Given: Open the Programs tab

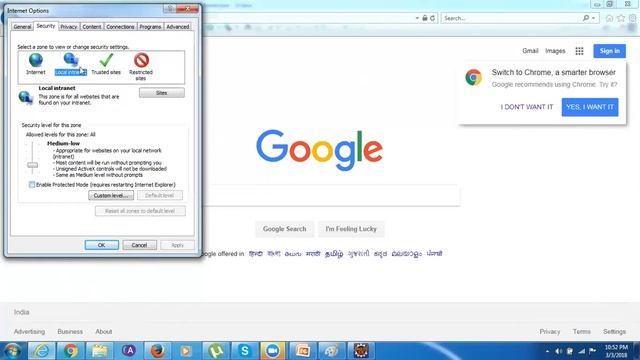Looking at the screenshot, I should [x=150, y=27].
